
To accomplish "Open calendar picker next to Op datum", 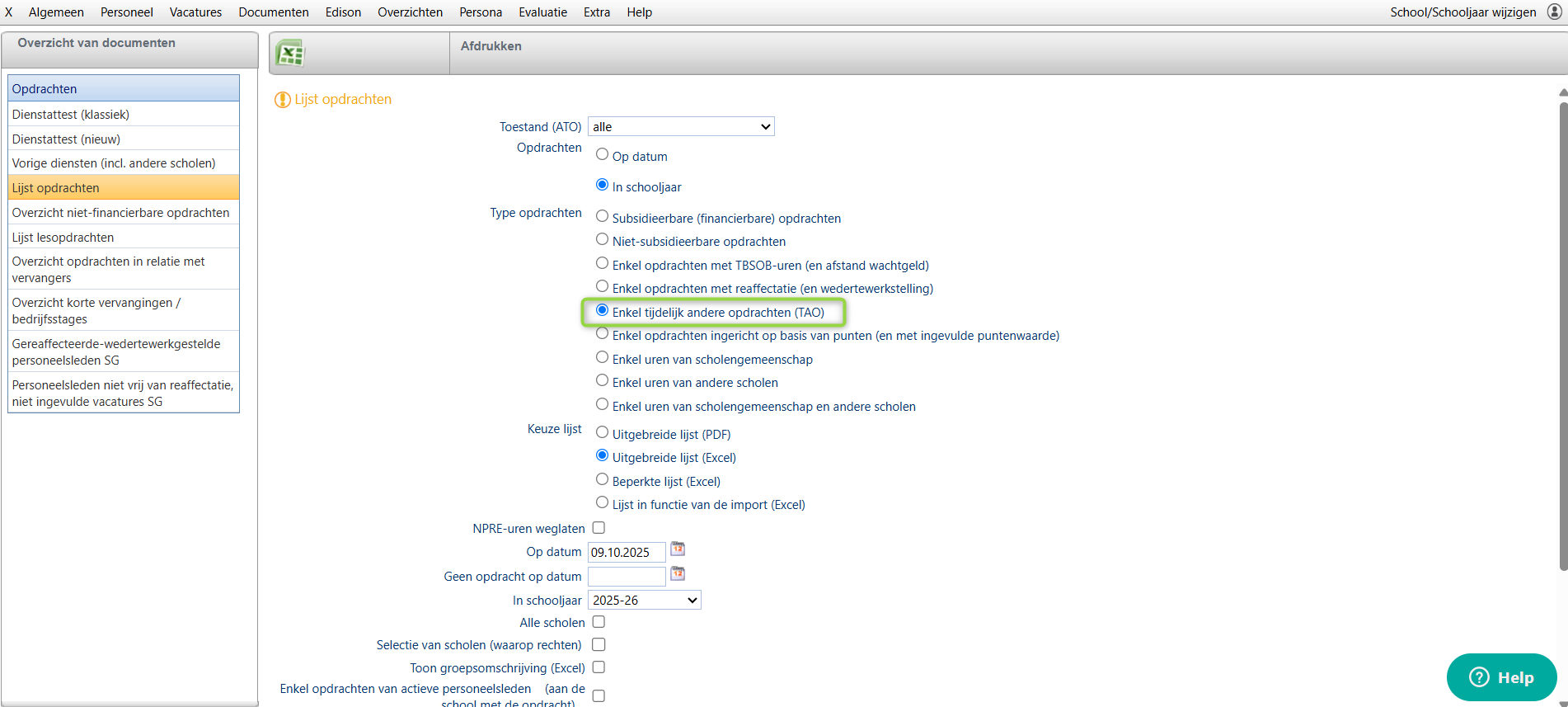I will pos(678,549).
